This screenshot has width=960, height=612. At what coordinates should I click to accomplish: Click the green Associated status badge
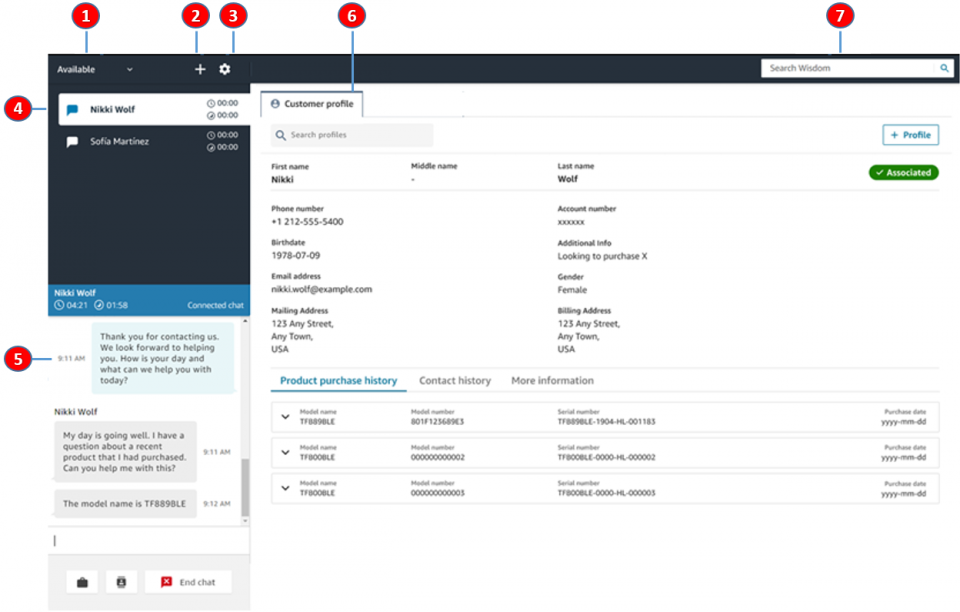tap(904, 172)
